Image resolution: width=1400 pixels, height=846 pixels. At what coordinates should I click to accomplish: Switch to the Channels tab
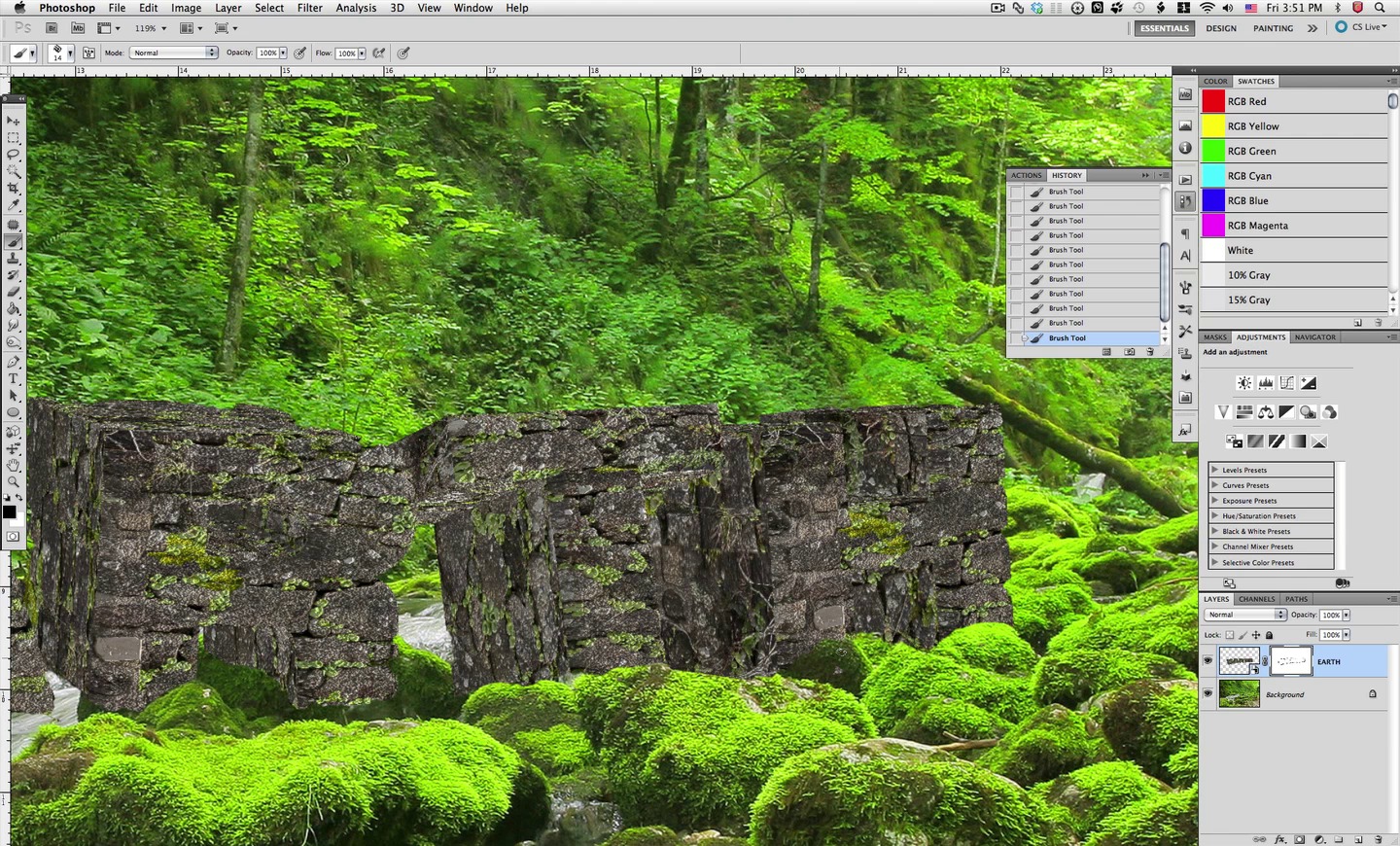[1256, 599]
